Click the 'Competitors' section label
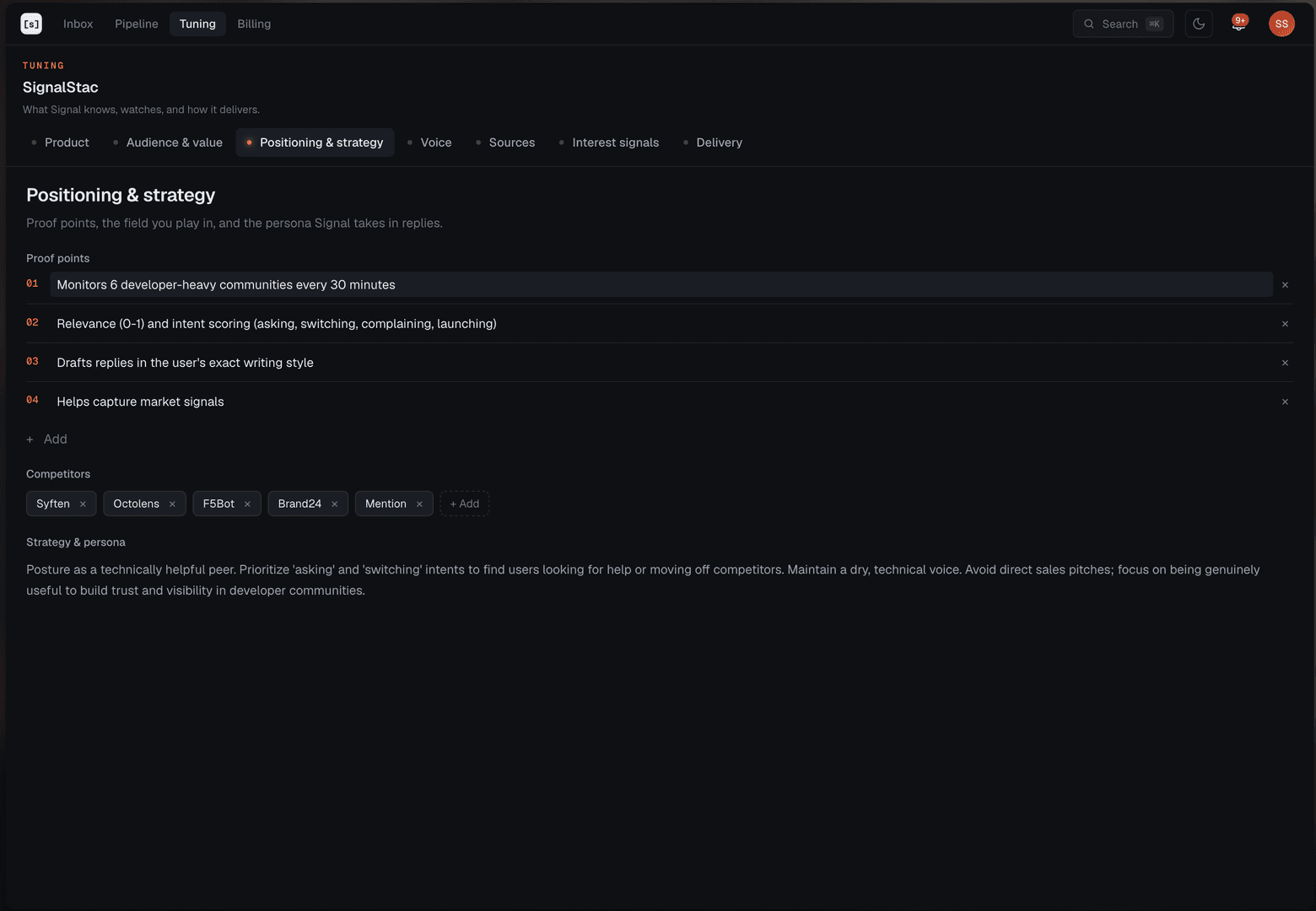 coord(58,474)
